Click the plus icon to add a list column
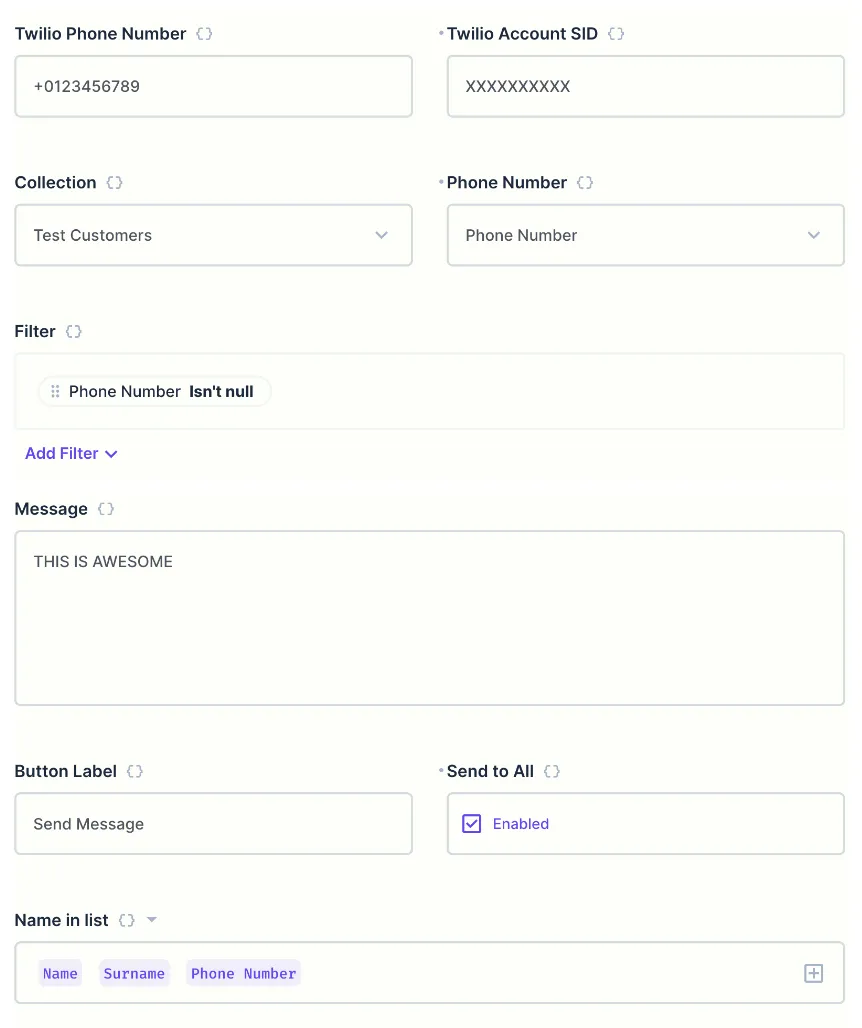The width and height of the screenshot is (862, 1028). [813, 972]
